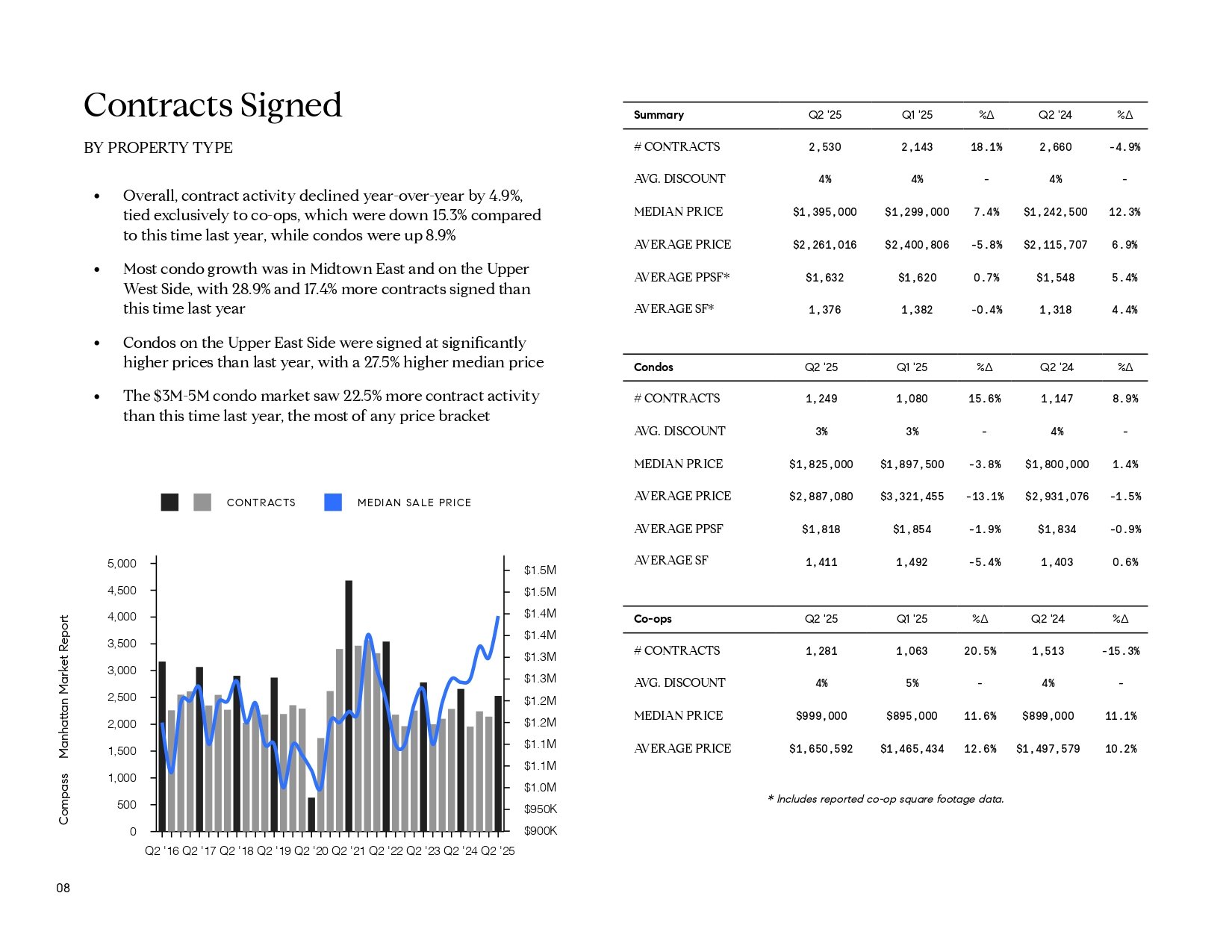
Task: Select Summary median price $1,242,500
Action: coord(1056,212)
